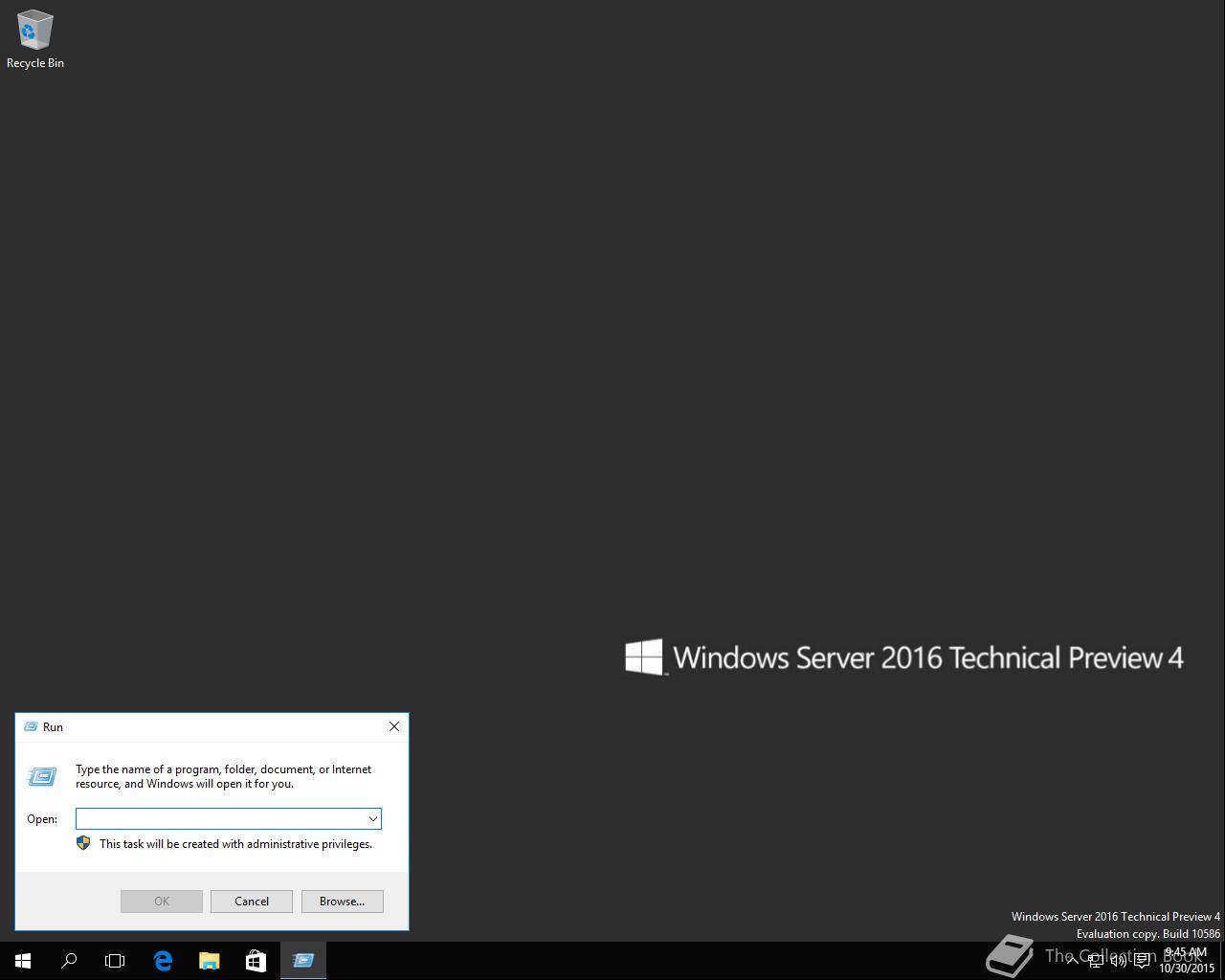Image resolution: width=1225 pixels, height=980 pixels.
Task: Click the Run title bar icon
Action: point(31,727)
